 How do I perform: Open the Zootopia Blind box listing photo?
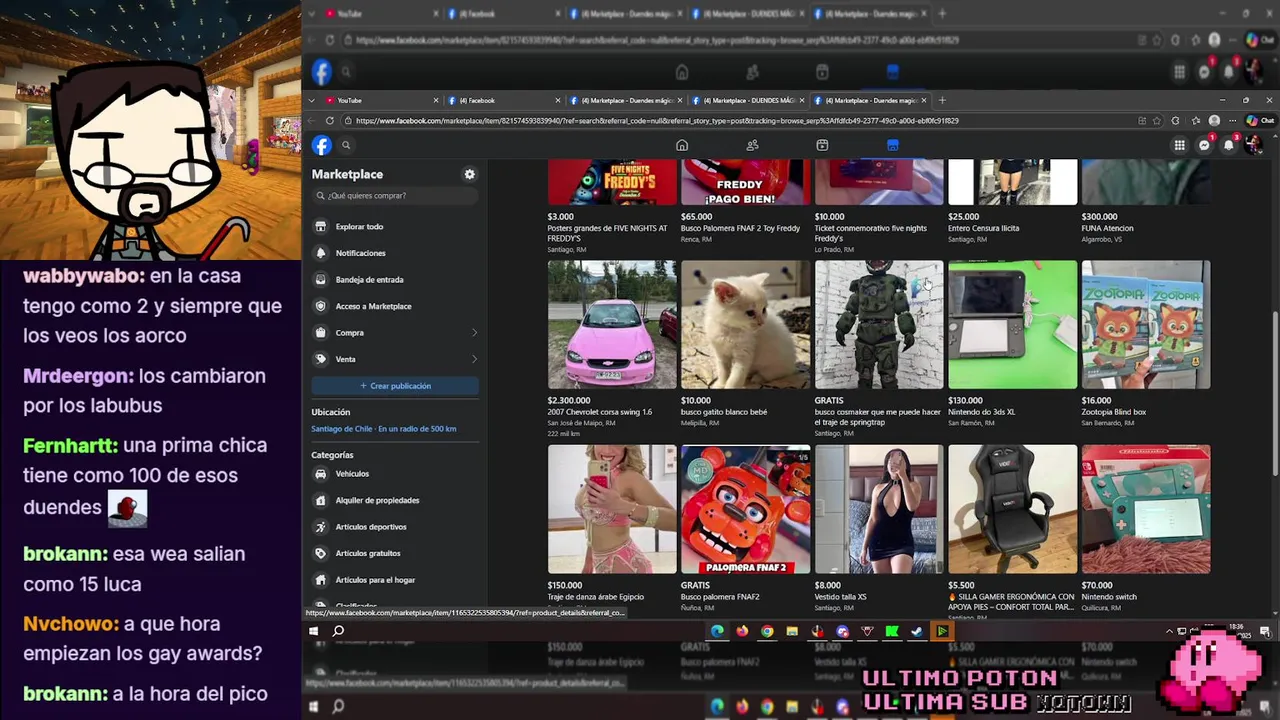(x=1146, y=325)
